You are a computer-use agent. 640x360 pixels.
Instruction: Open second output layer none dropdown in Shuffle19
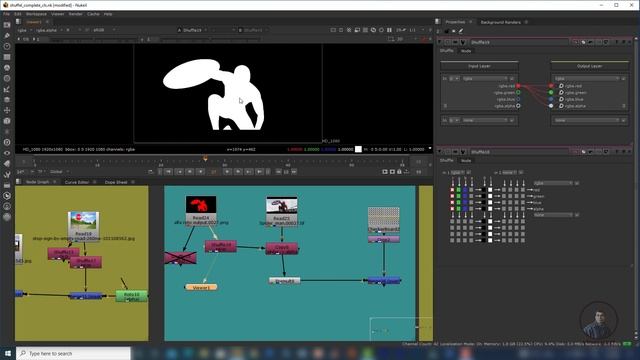point(586,120)
